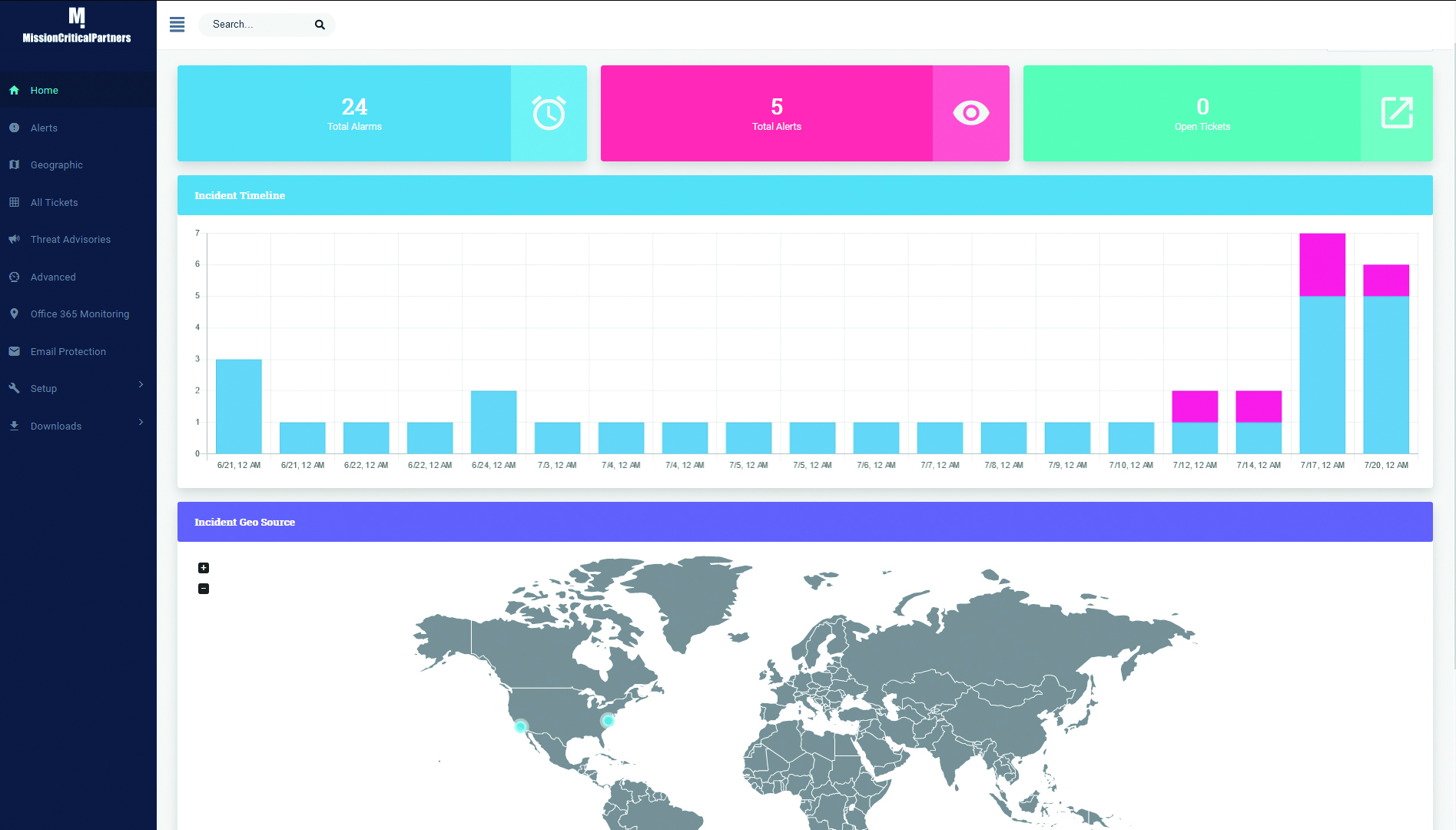Select Threat Advisories in sidebar
1456x830 pixels.
(70, 240)
